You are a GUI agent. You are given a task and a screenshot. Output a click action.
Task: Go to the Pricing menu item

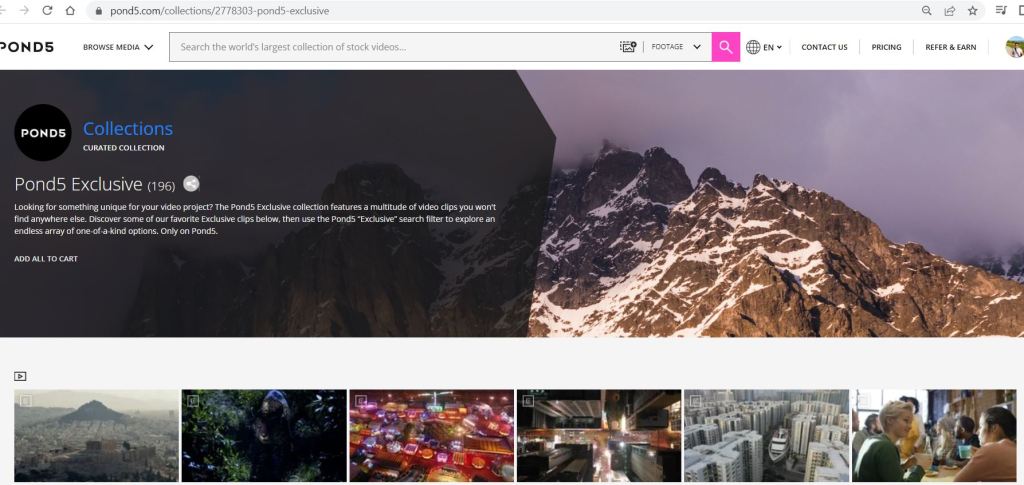[x=886, y=47]
